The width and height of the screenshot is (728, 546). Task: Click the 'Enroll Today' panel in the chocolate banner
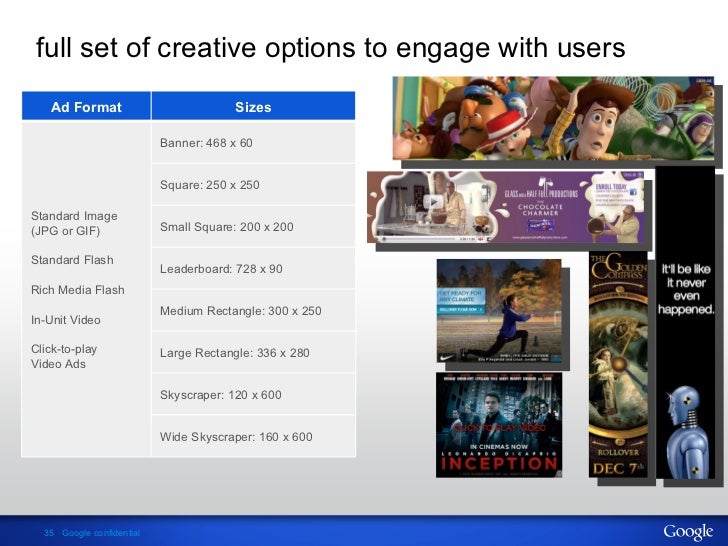click(x=616, y=194)
